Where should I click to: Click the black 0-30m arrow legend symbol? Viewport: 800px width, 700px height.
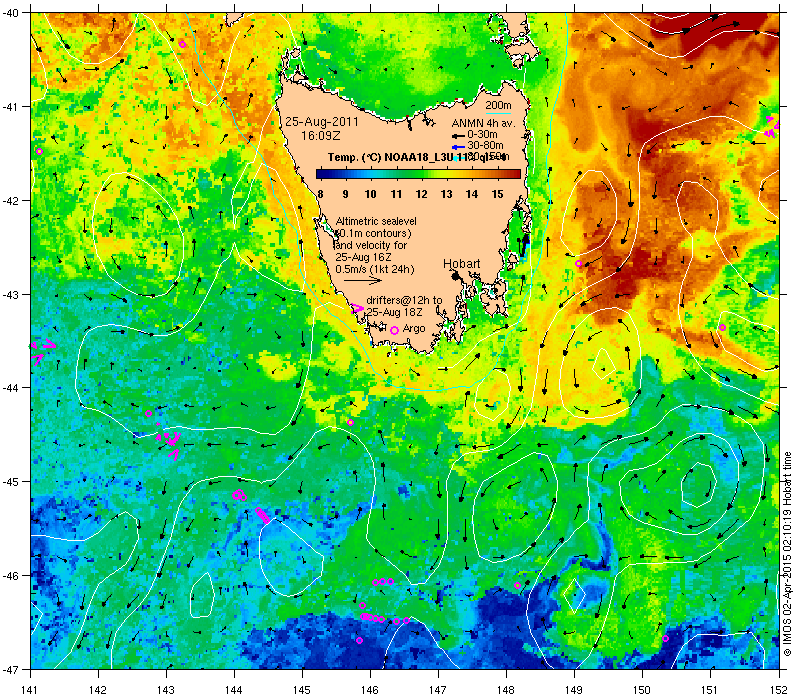coord(459,136)
